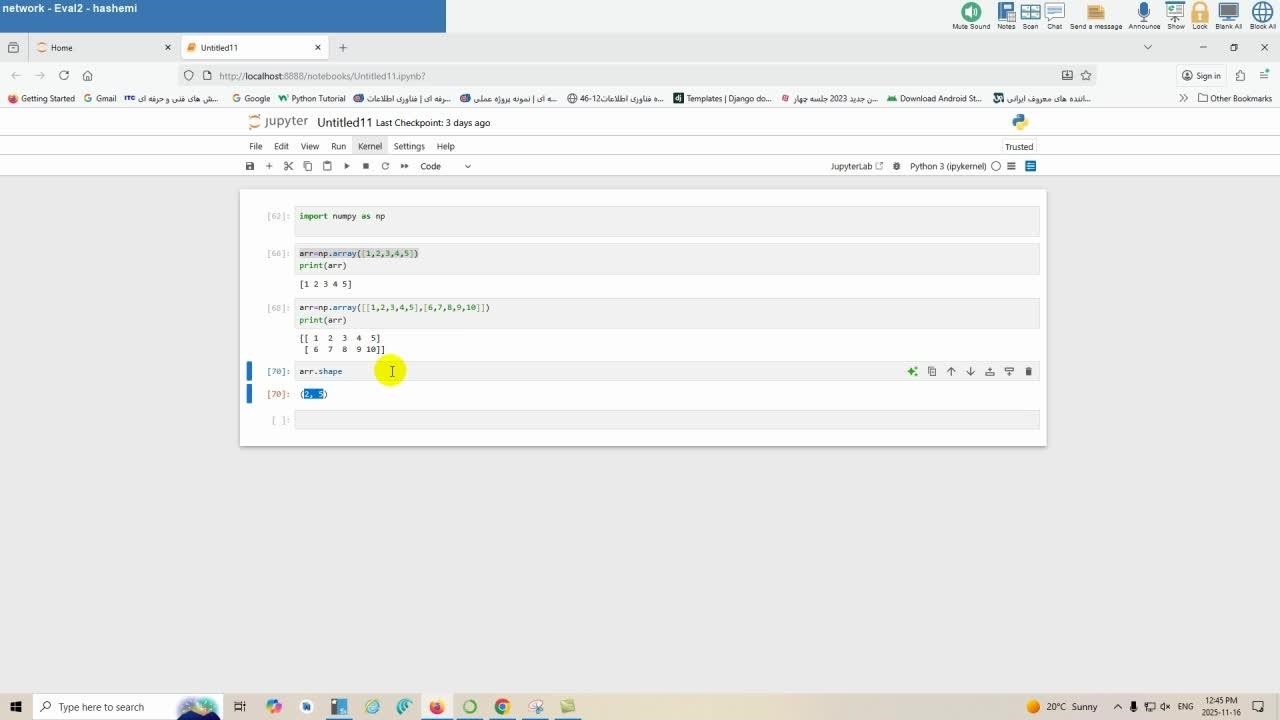
Task: Switch to the Home browser tab
Action: coord(100,47)
